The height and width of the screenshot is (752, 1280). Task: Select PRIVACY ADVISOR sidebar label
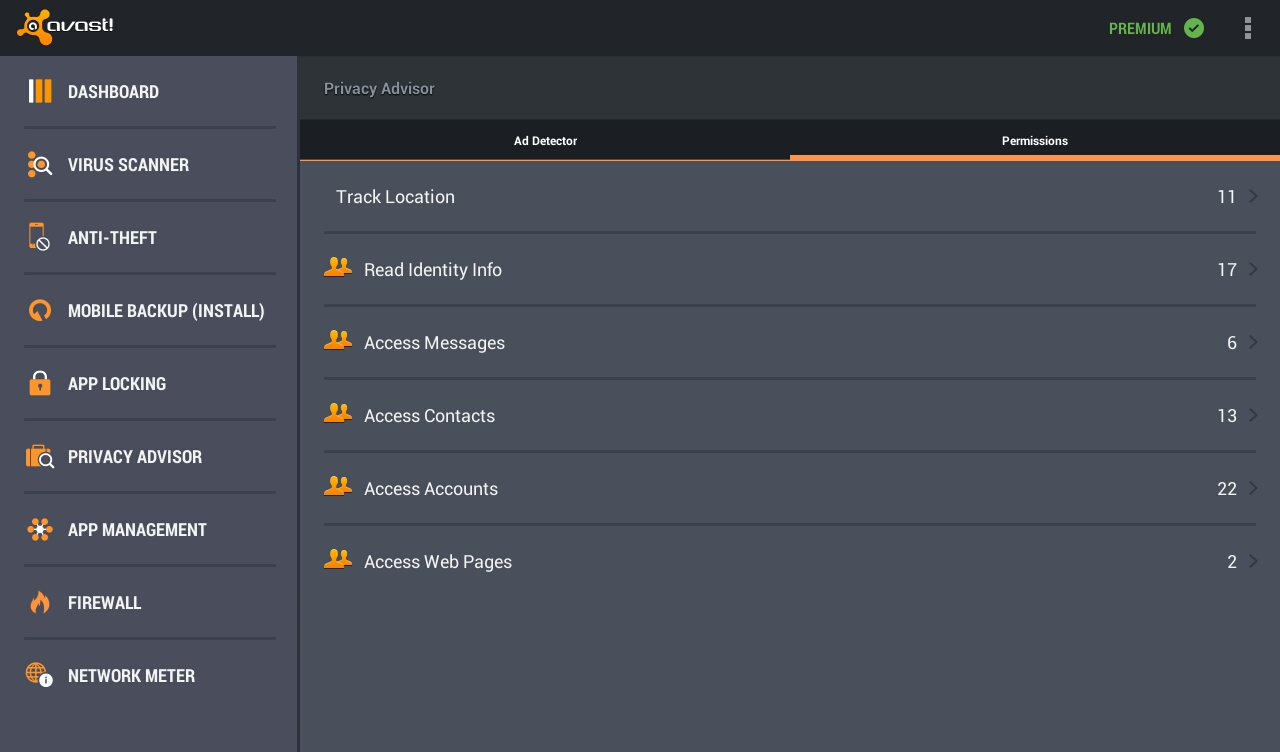(x=135, y=457)
